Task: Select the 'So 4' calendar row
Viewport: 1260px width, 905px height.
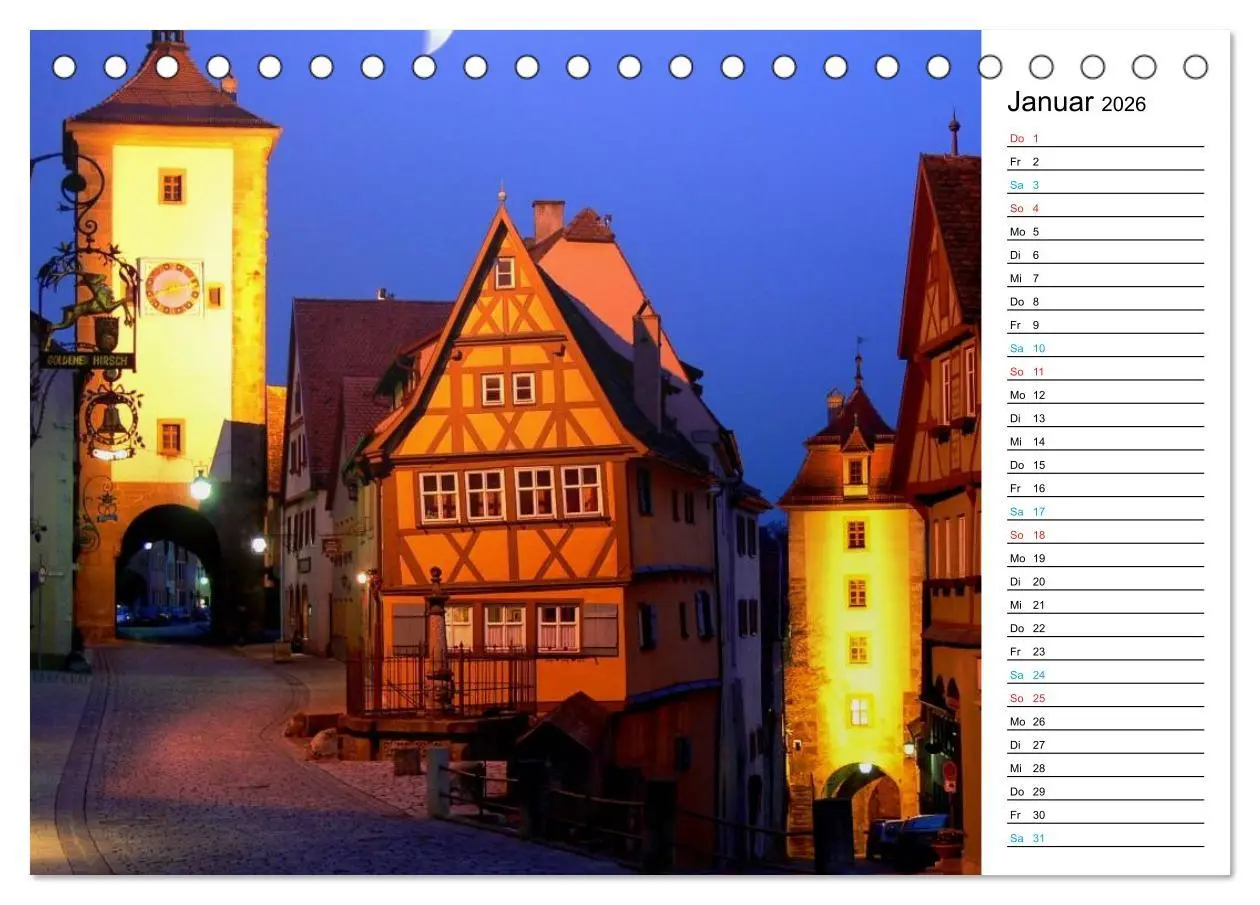Action: coord(1105,208)
